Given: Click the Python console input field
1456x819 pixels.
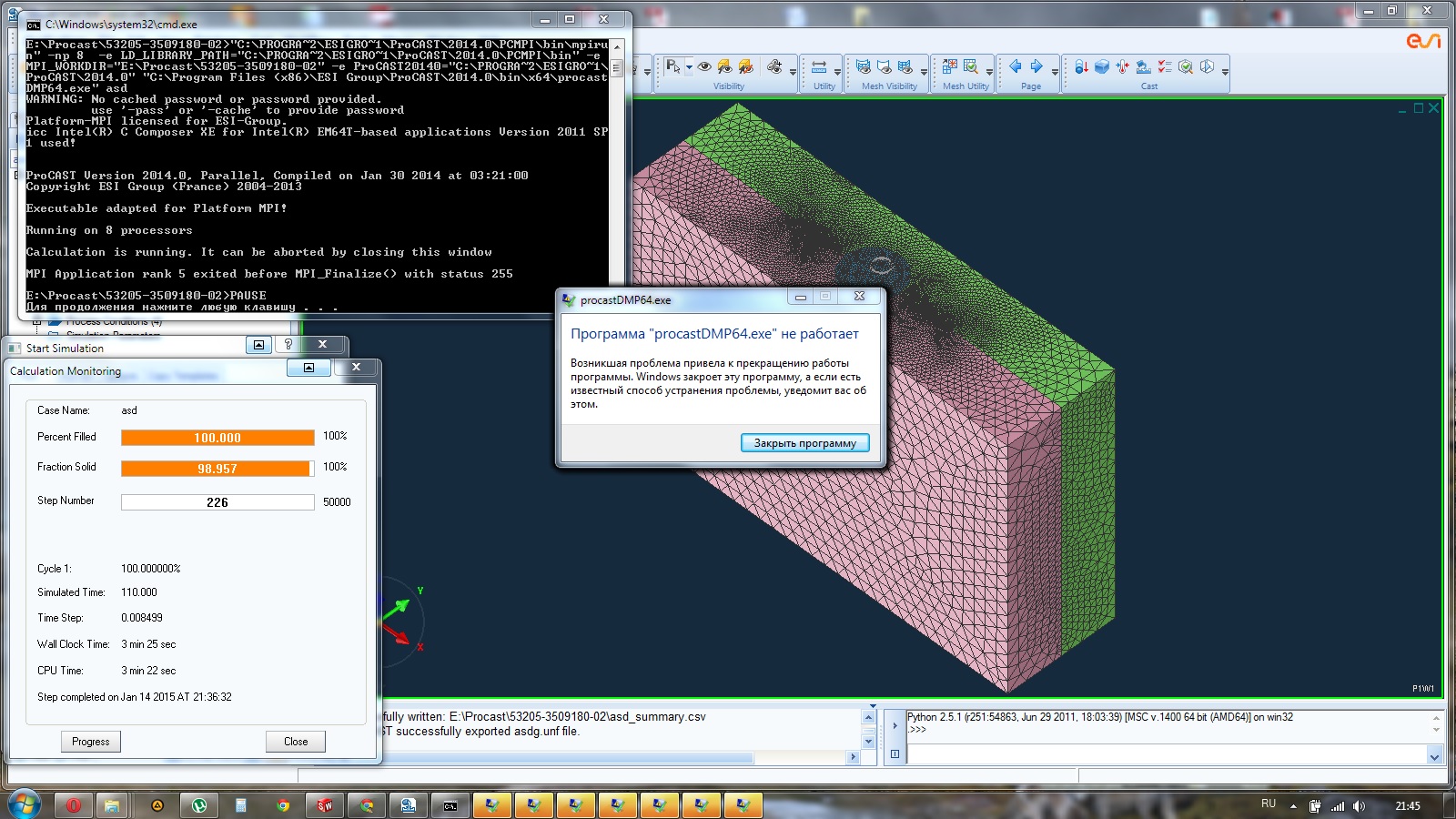Looking at the screenshot, I should (x=1167, y=754).
